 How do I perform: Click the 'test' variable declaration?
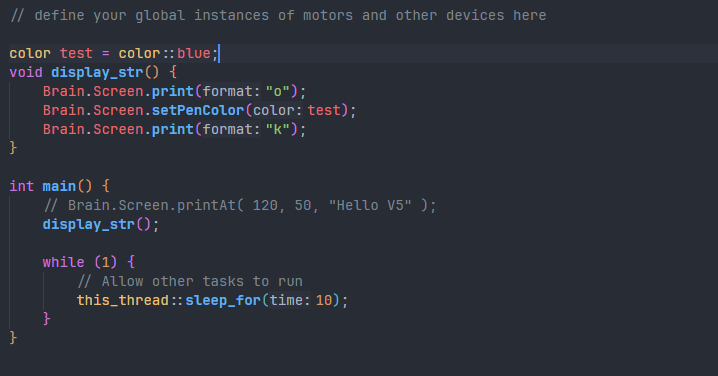point(76,53)
